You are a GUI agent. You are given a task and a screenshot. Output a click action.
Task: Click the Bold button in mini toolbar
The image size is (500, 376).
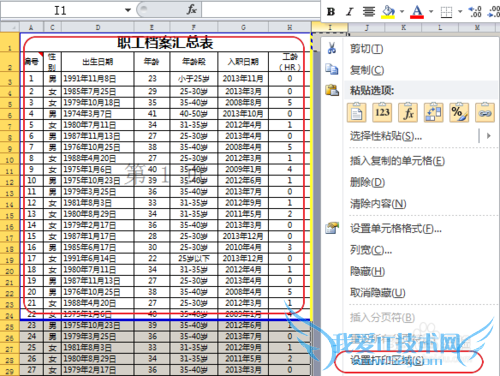[x=331, y=12]
